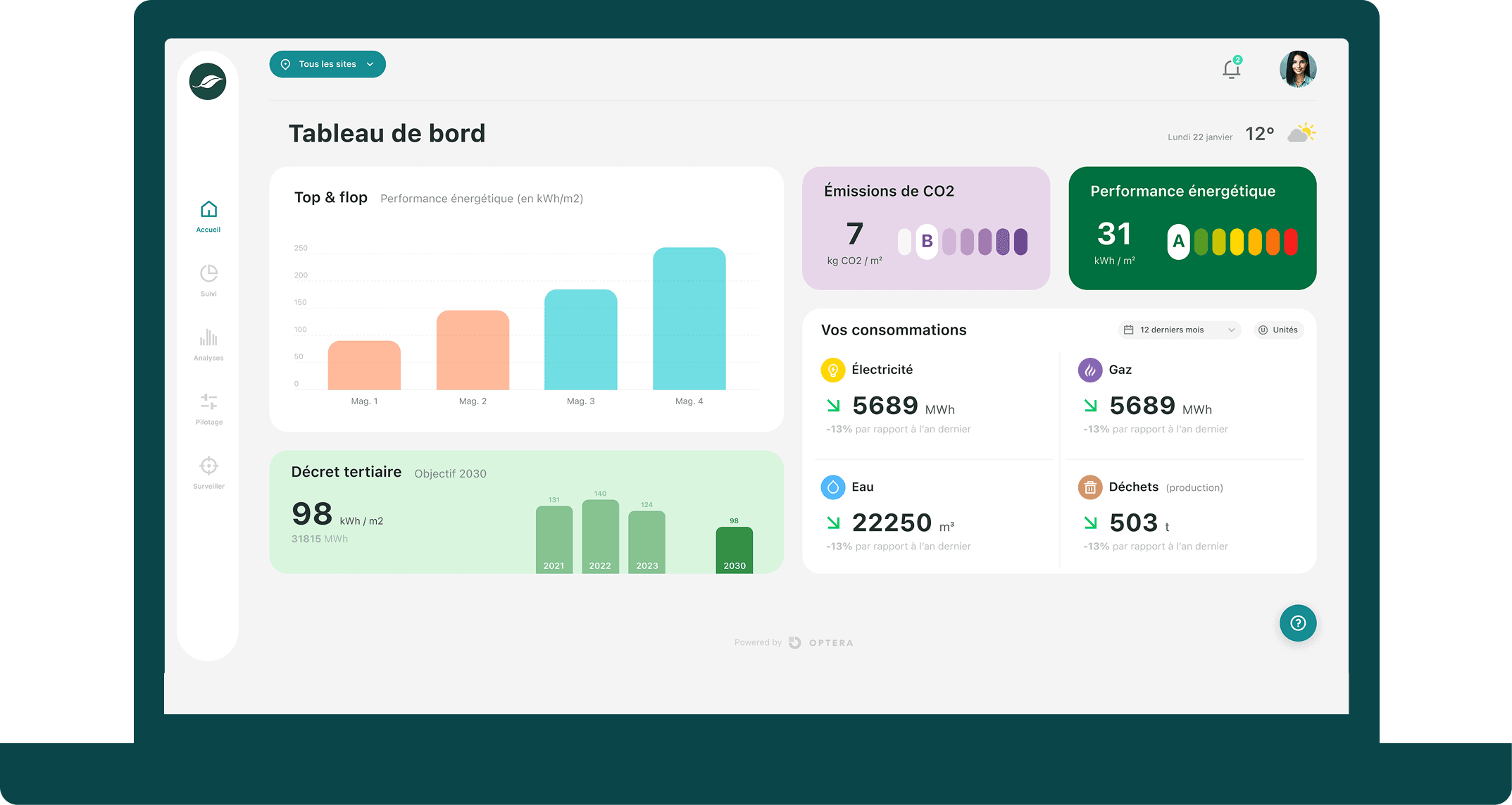Click the Eau water drop icon
This screenshot has height=805, width=1512.
(x=832, y=487)
